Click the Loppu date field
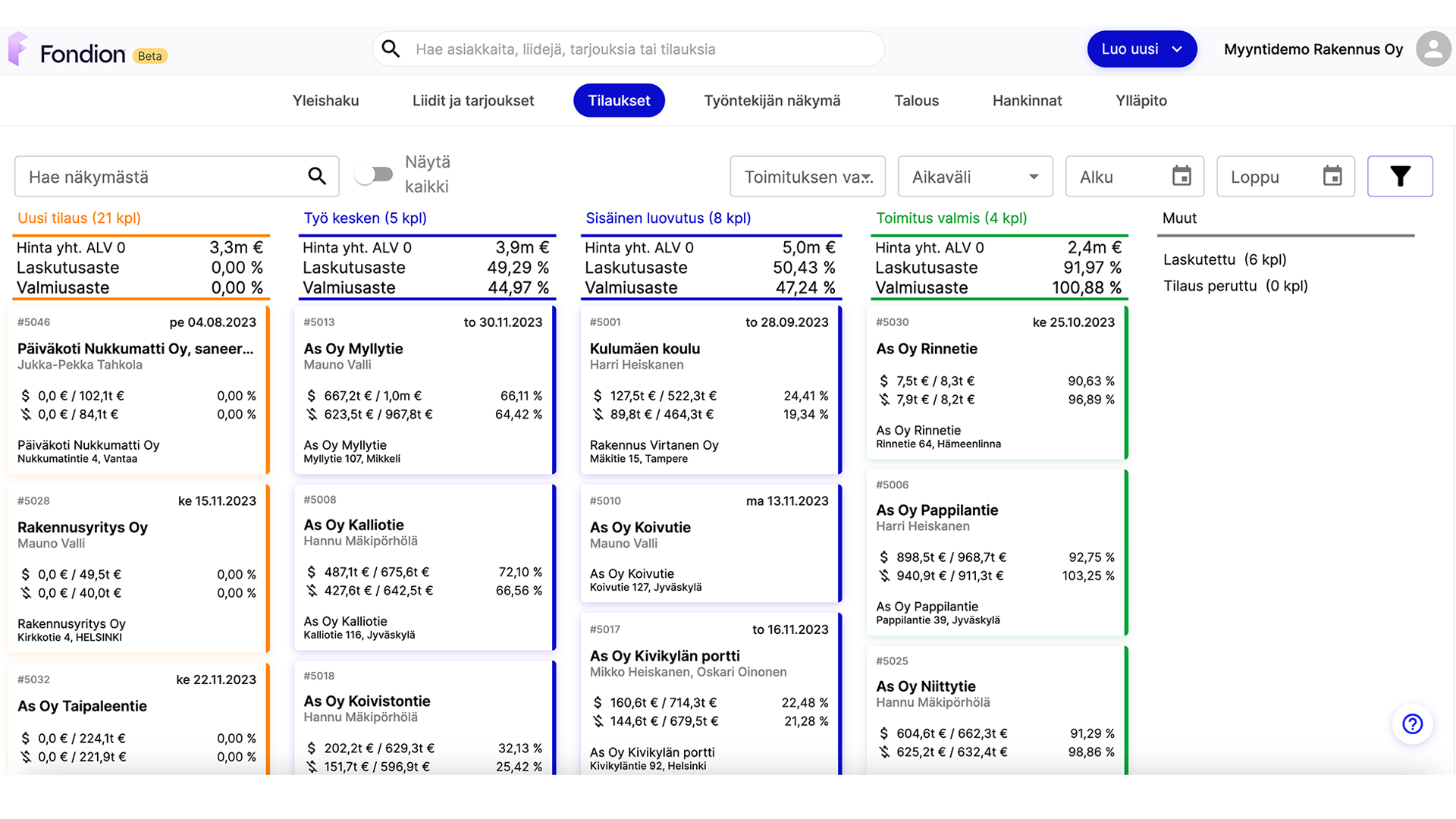 [1285, 177]
